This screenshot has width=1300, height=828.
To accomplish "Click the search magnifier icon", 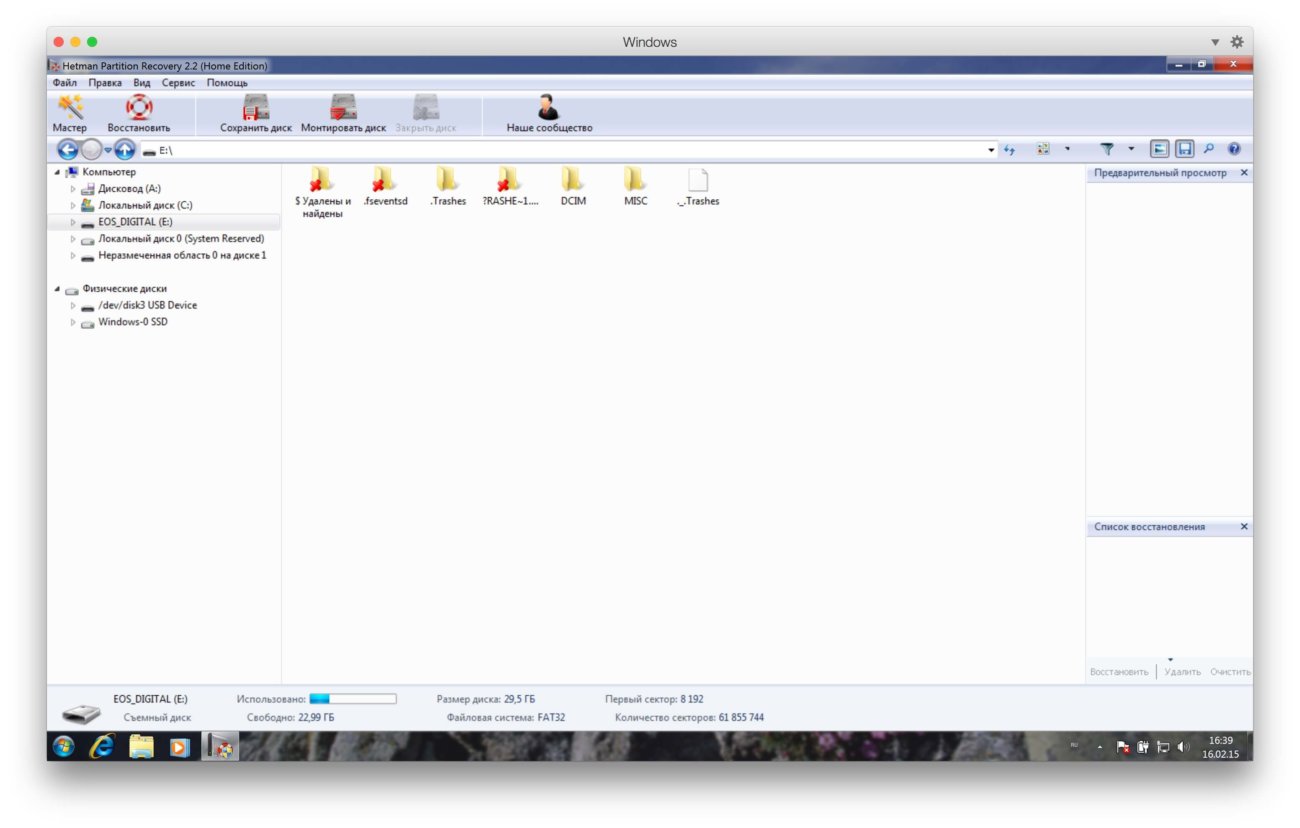I will (1210, 148).
